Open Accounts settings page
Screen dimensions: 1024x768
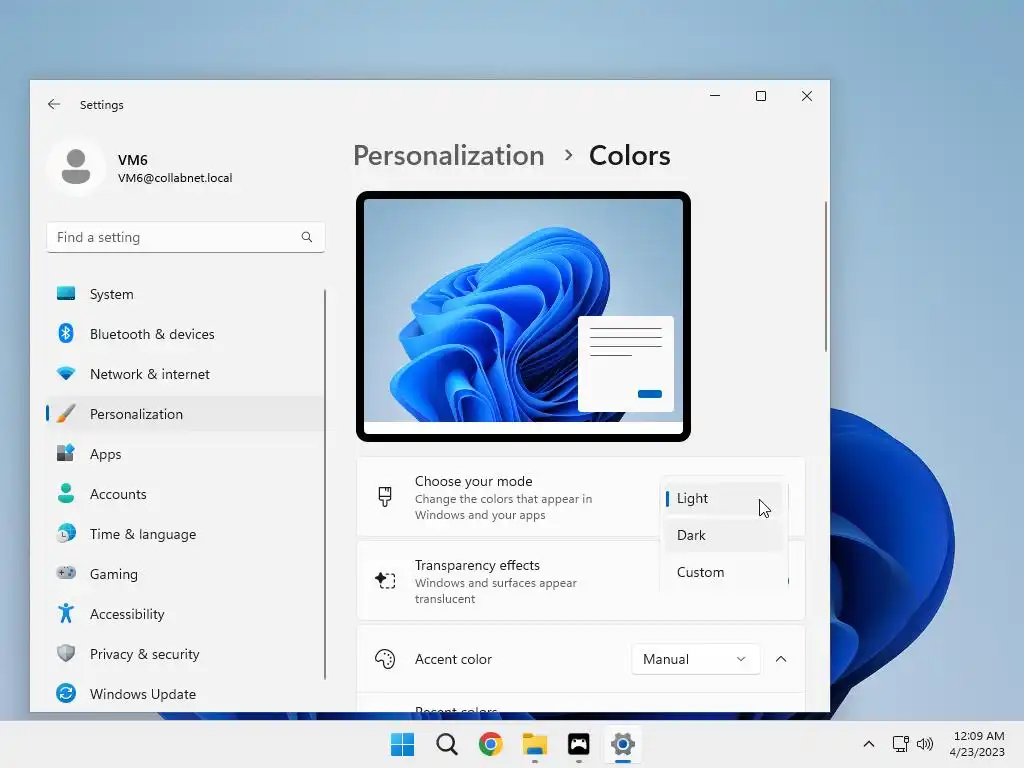[185, 494]
